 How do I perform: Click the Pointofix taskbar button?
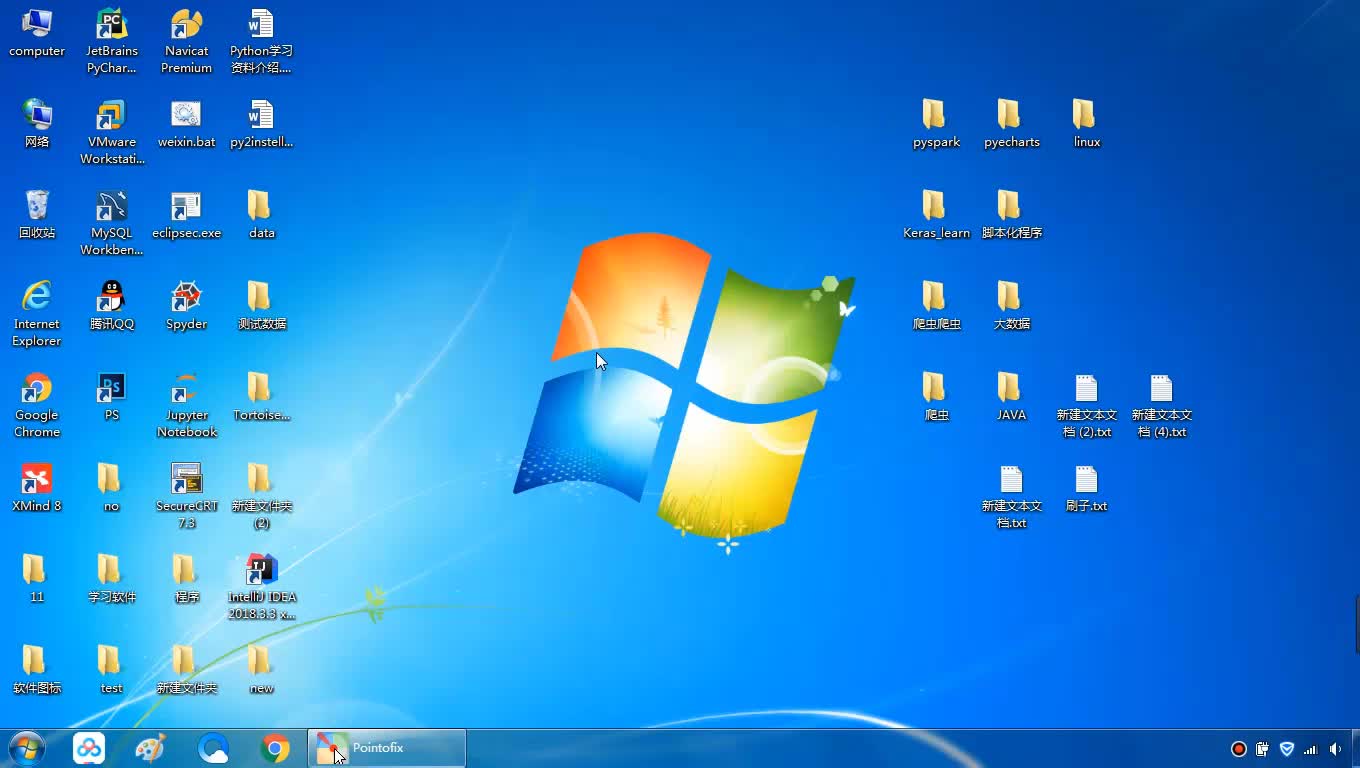tap(386, 748)
